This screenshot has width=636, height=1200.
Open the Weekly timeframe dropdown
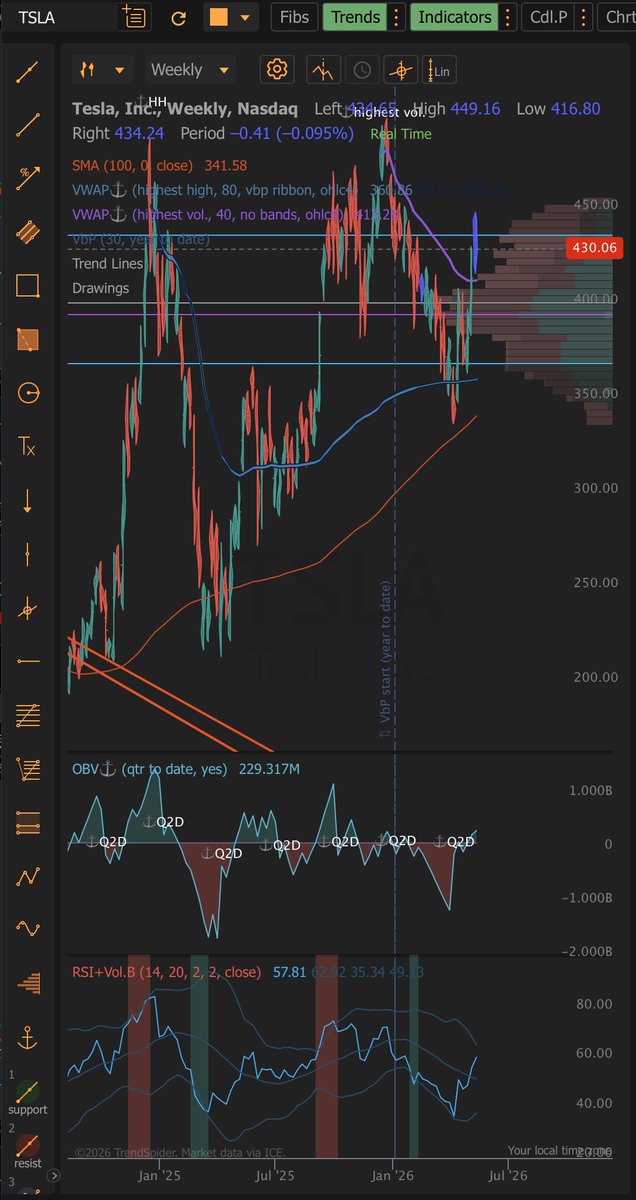coord(190,70)
